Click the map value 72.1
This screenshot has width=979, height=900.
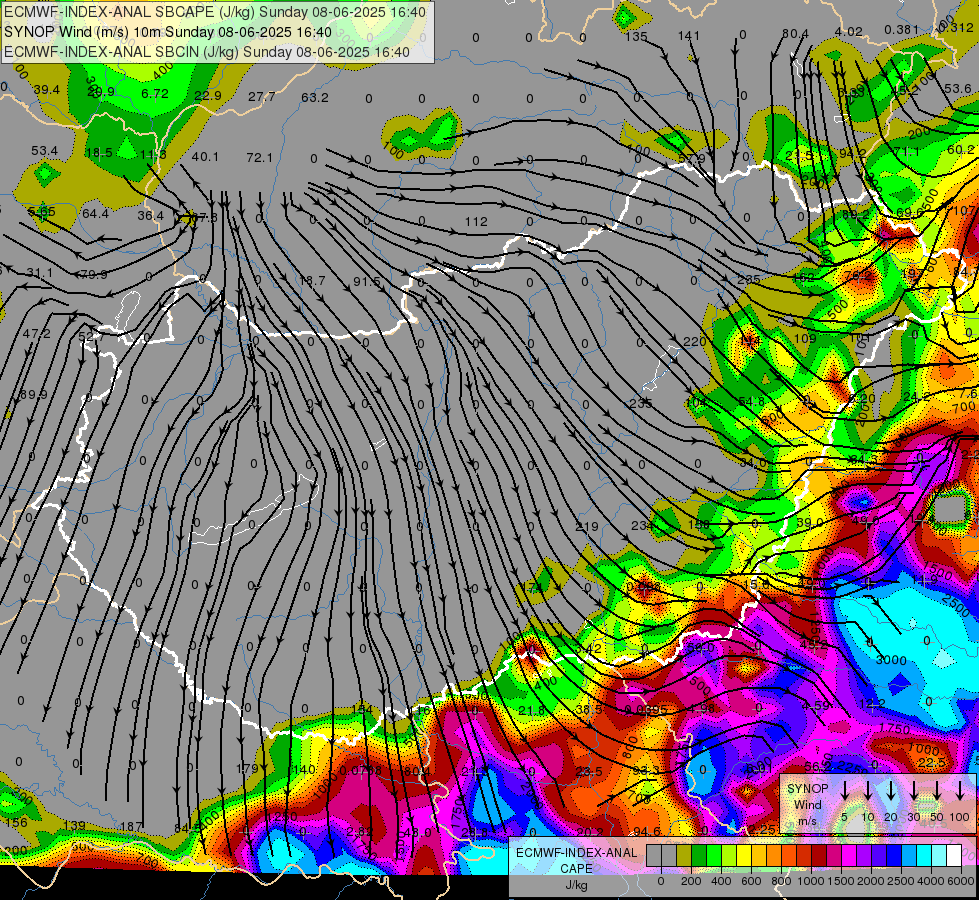click(259, 157)
